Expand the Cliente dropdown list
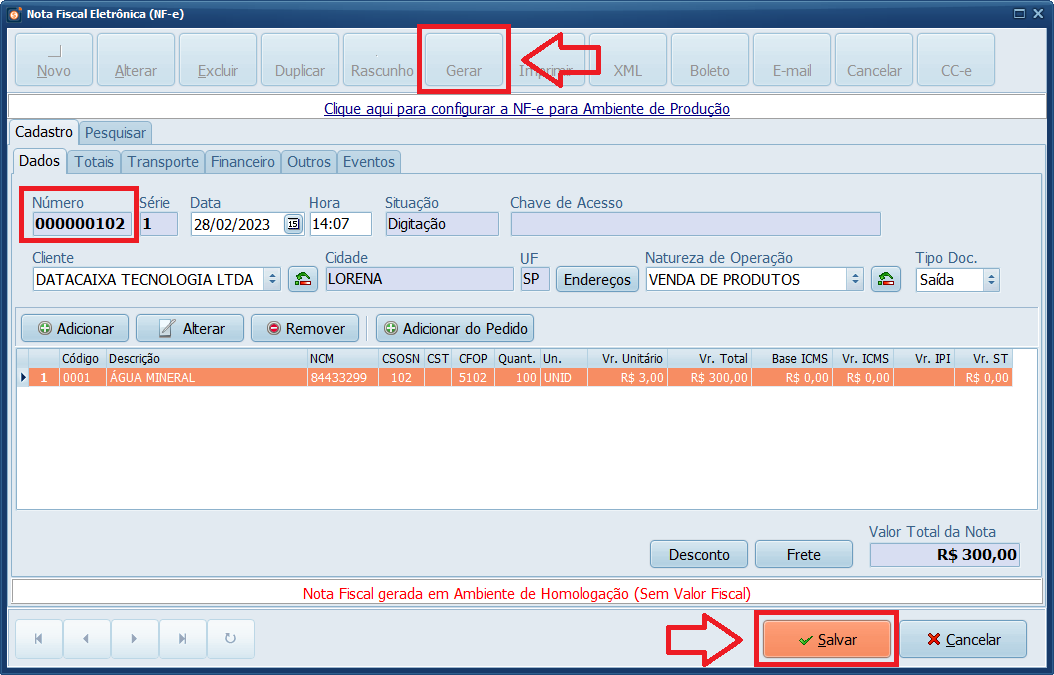 (x=272, y=279)
